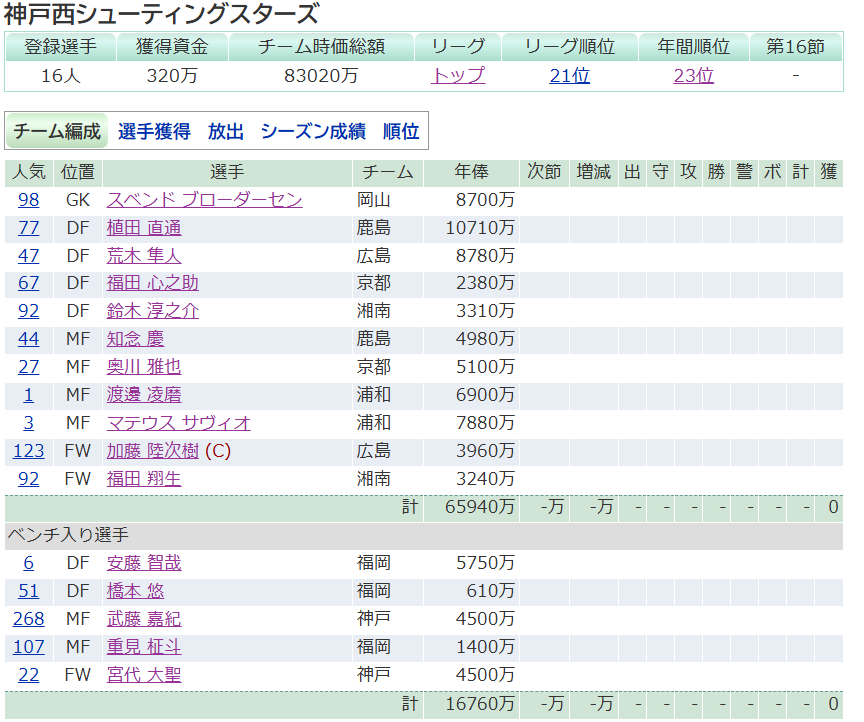This screenshot has width=864, height=722.
Task: Click the 位置 column header
Action: (x=78, y=173)
